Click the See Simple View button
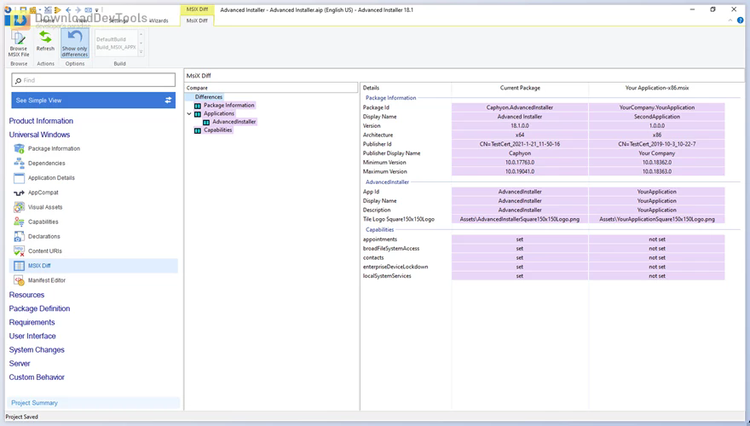 tap(93, 100)
